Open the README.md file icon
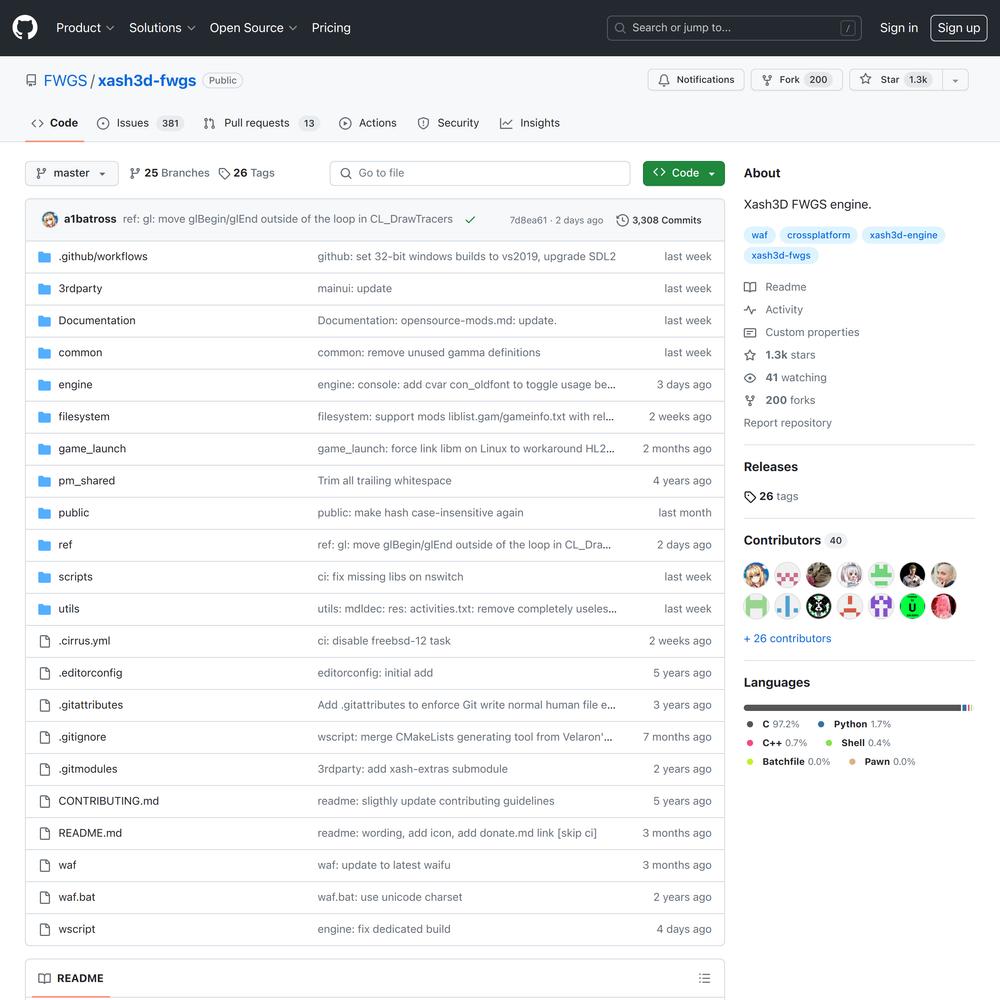1000x1000 pixels. click(45, 833)
